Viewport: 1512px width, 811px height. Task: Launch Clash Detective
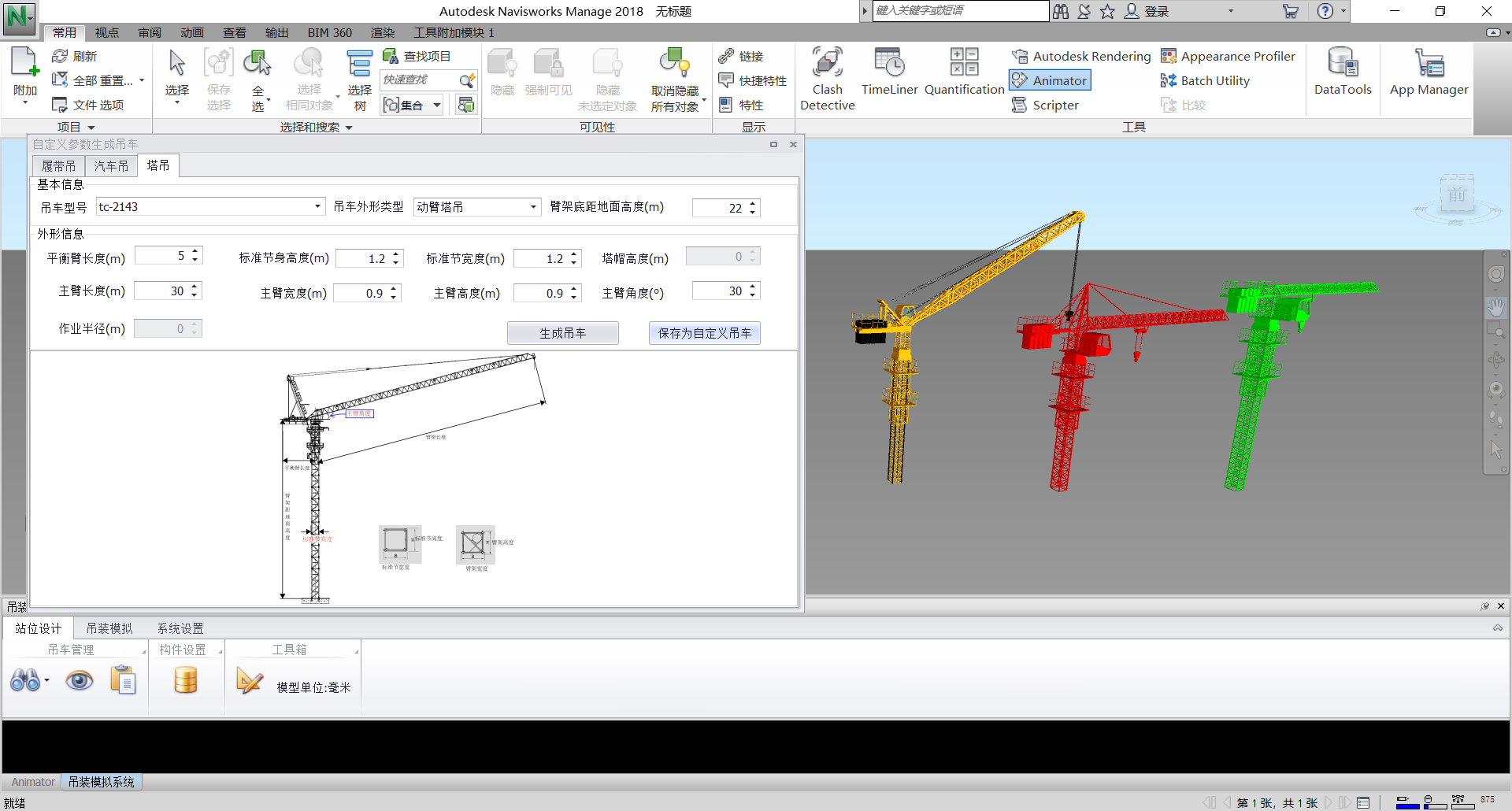(x=827, y=79)
